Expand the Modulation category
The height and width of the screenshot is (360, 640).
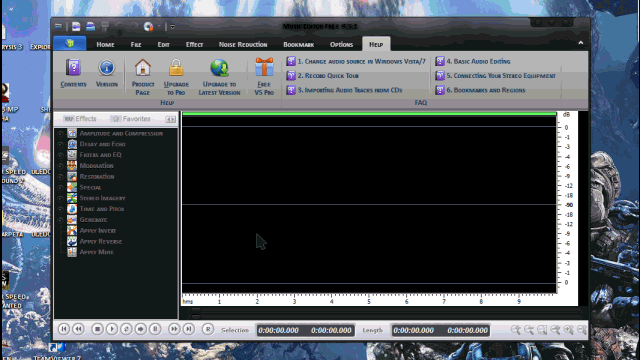[60, 166]
